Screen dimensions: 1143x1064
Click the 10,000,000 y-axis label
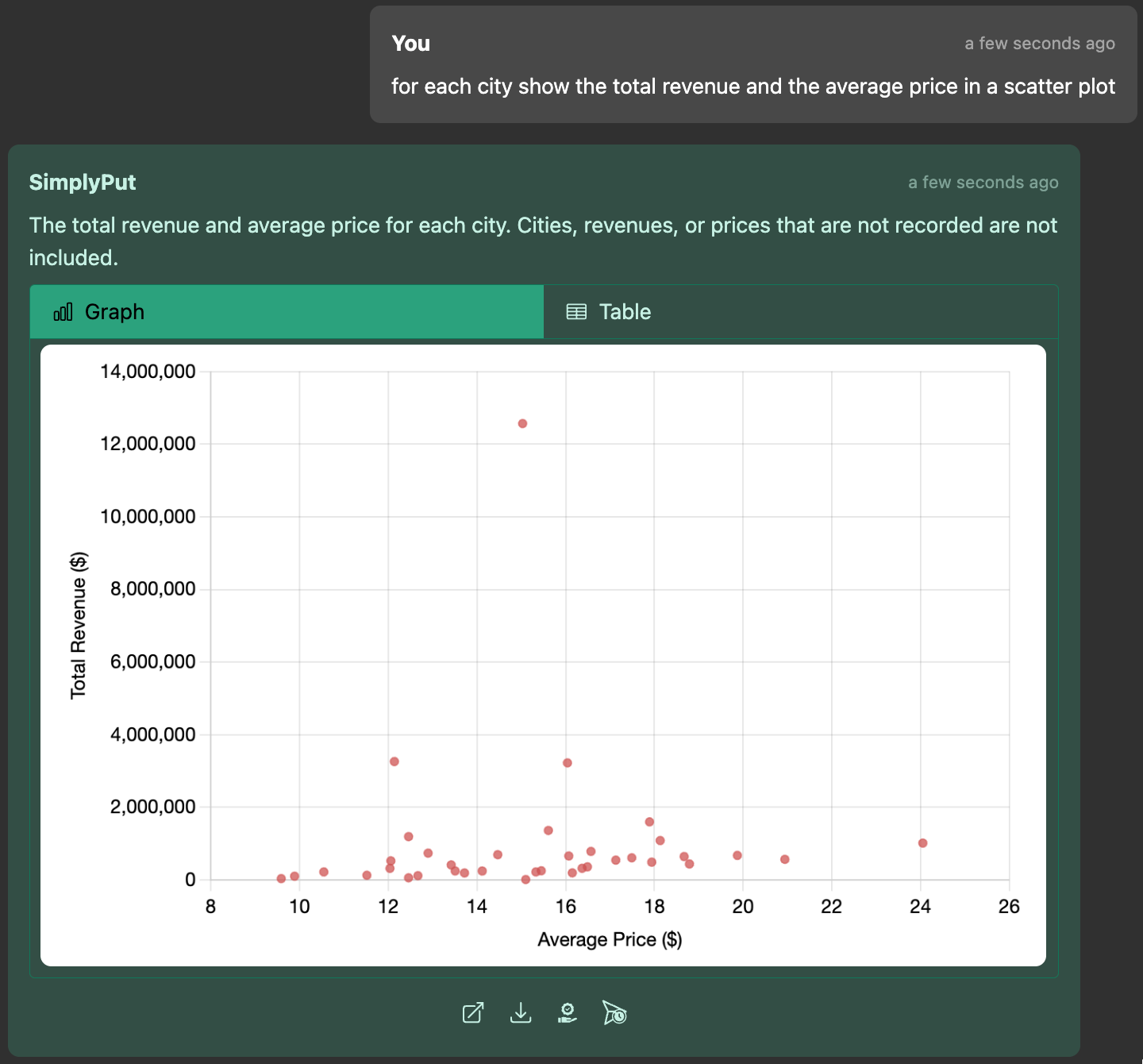tap(148, 516)
